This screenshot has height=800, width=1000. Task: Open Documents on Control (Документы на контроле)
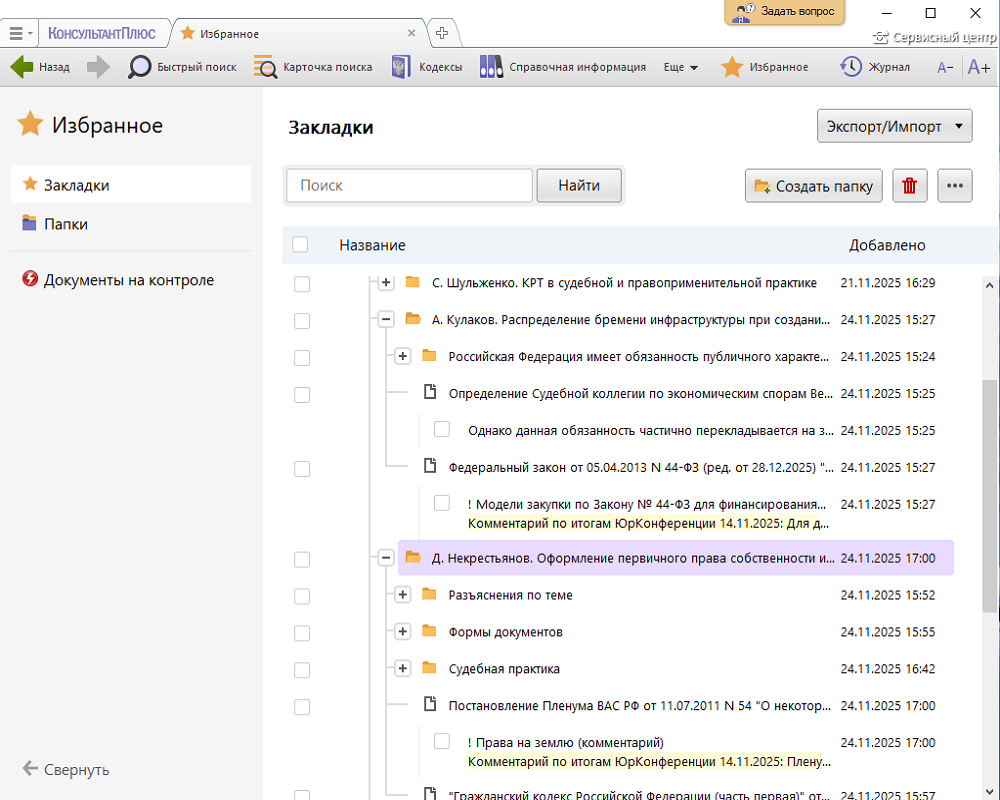128,280
